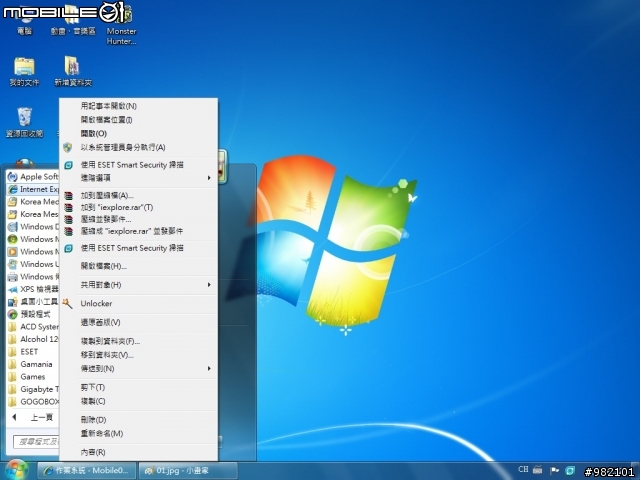This screenshot has width=640, height=480.
Task: Open 內容(R) properties entry
Action: tap(139, 452)
